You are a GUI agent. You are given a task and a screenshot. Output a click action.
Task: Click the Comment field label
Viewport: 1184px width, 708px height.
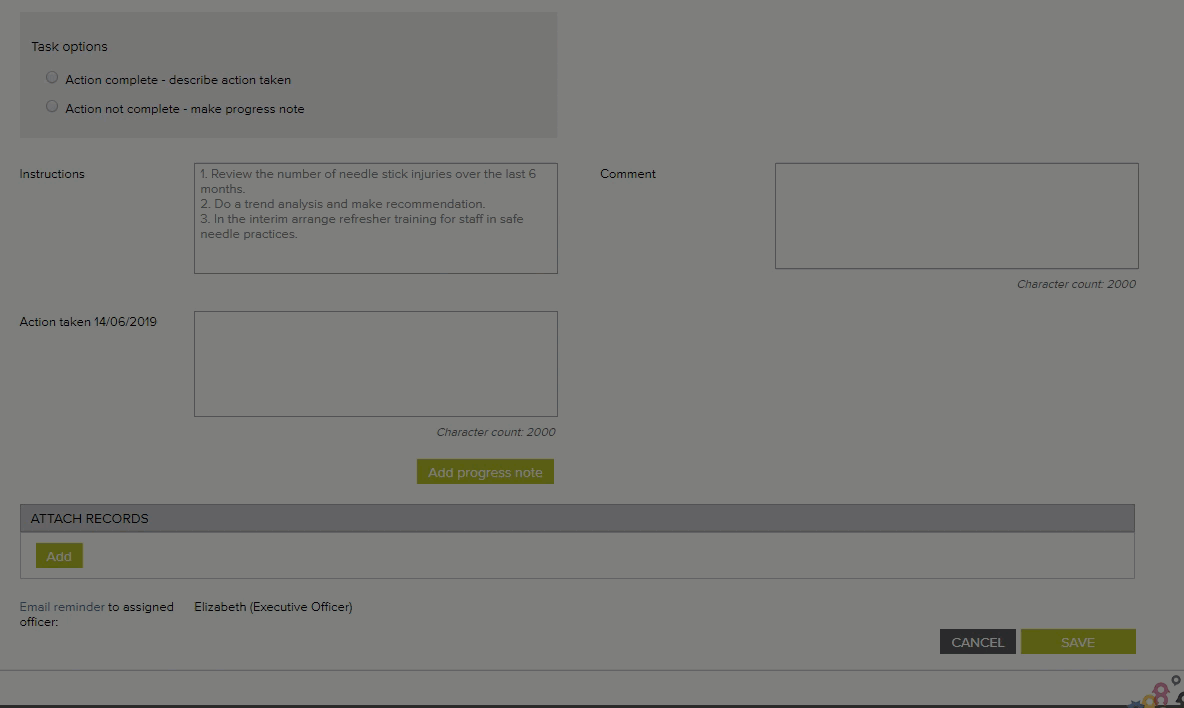coord(628,174)
